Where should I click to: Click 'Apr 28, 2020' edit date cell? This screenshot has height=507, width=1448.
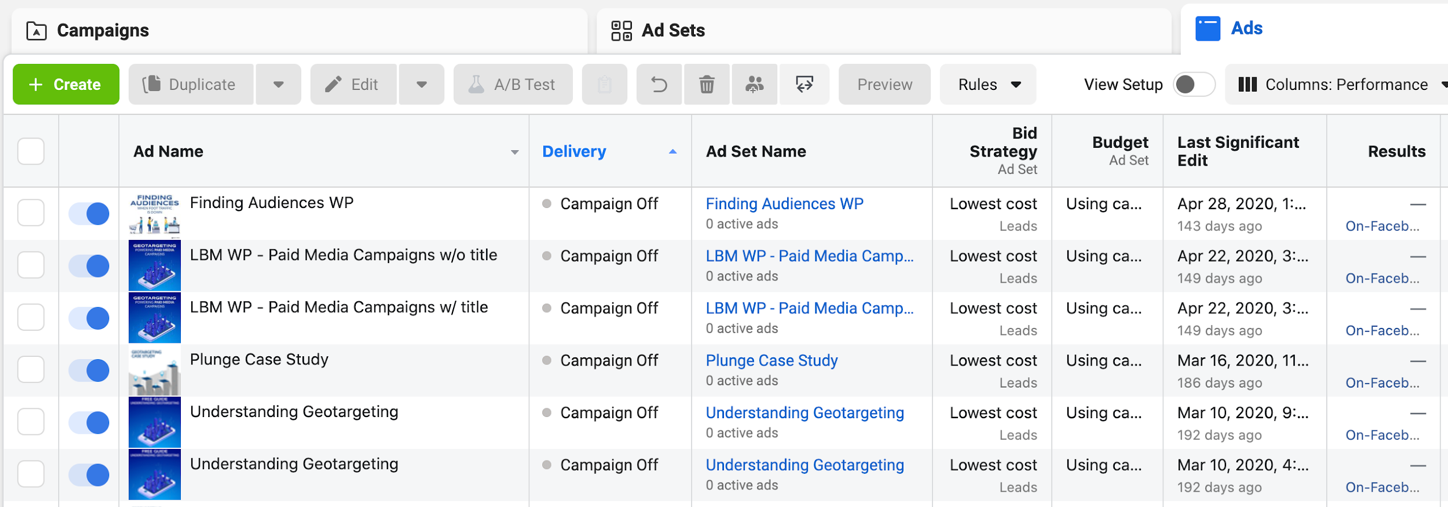pos(1242,203)
